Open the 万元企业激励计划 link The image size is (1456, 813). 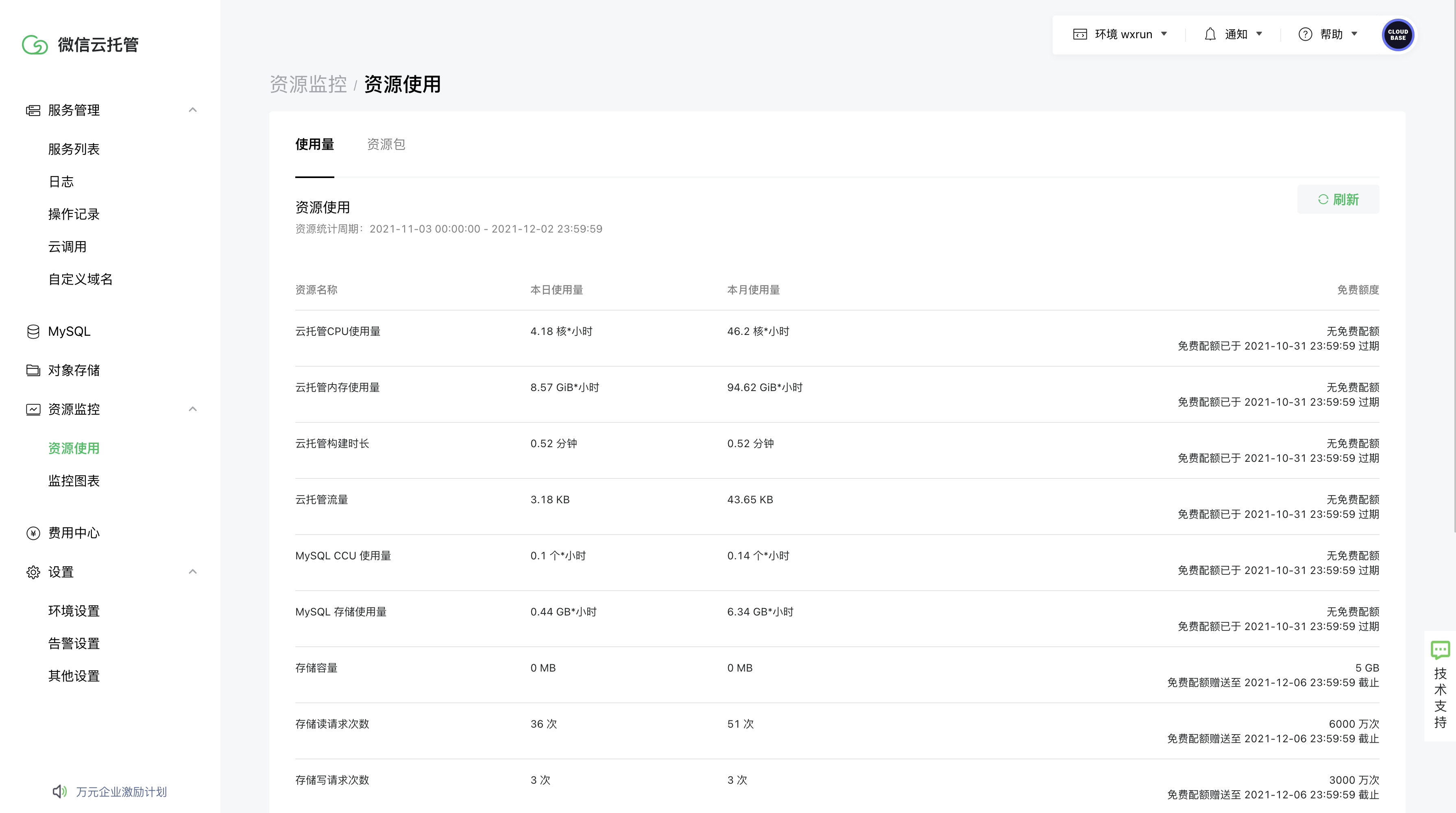[121, 791]
